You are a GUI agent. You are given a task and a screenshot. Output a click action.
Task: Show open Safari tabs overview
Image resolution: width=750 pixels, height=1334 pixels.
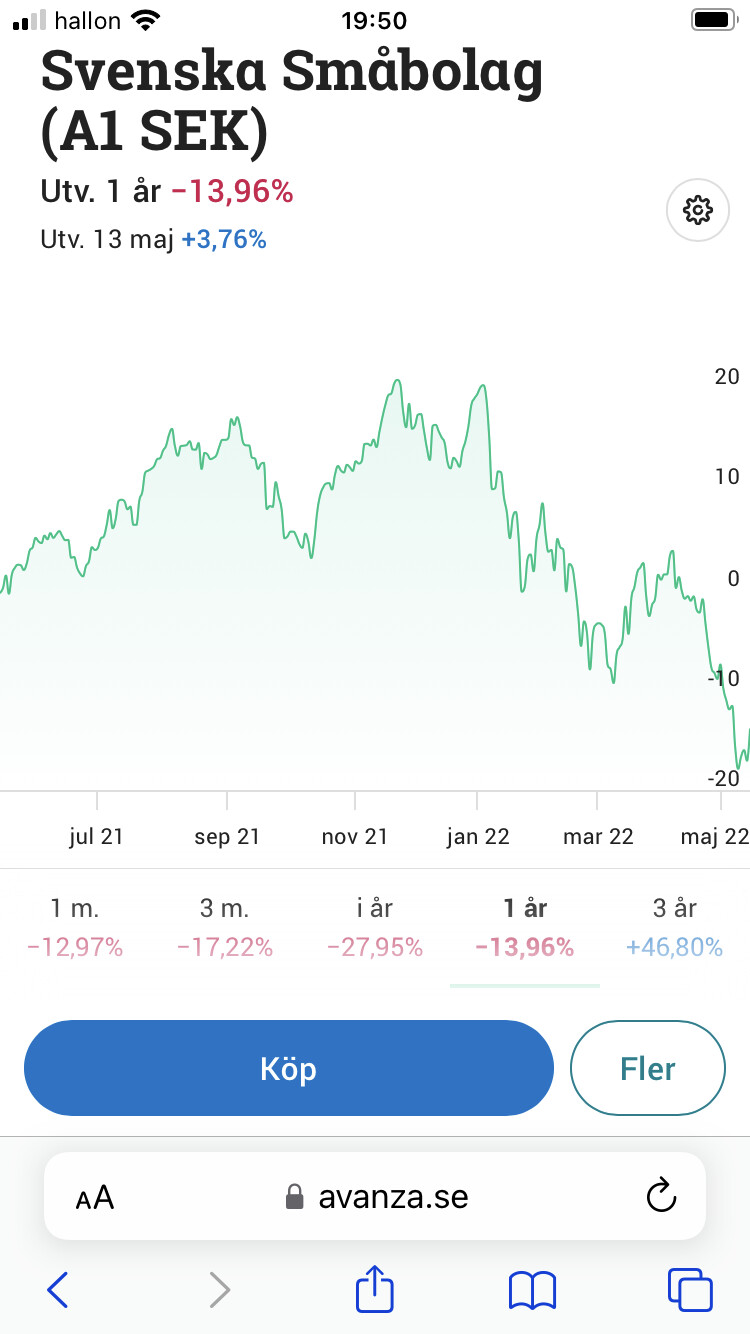pos(689,1289)
